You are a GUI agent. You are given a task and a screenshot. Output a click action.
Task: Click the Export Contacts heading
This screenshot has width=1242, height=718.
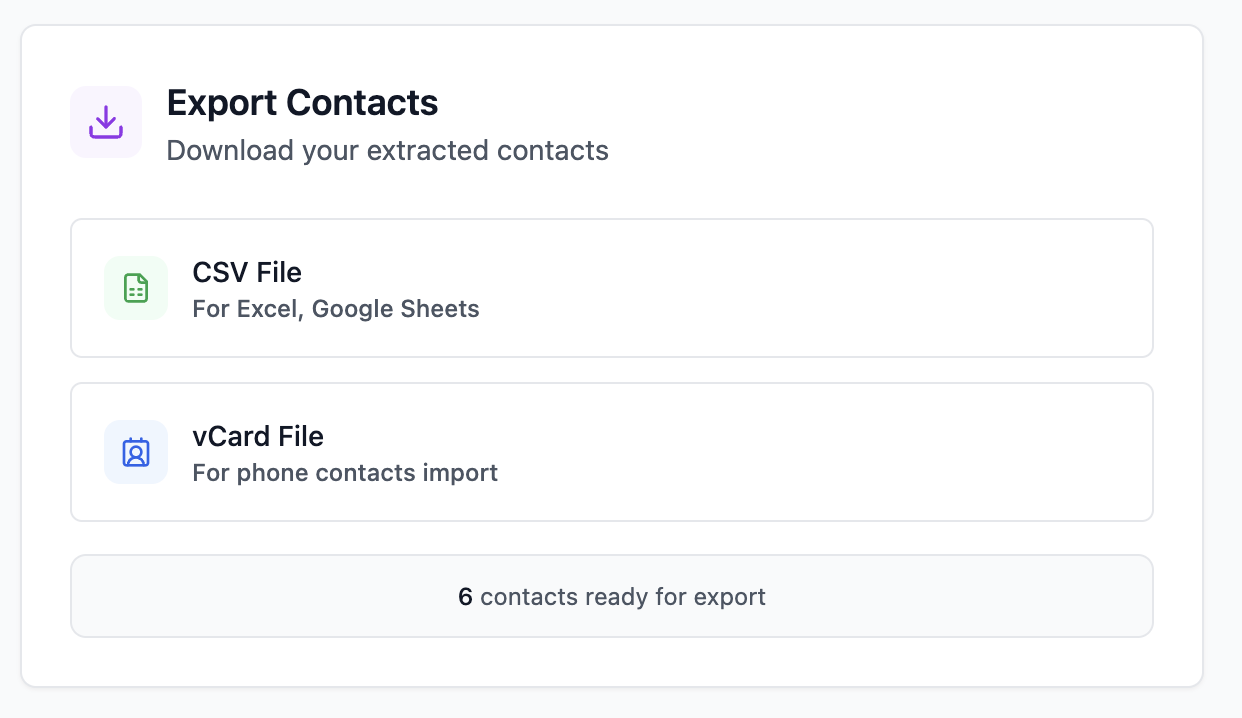coord(303,102)
